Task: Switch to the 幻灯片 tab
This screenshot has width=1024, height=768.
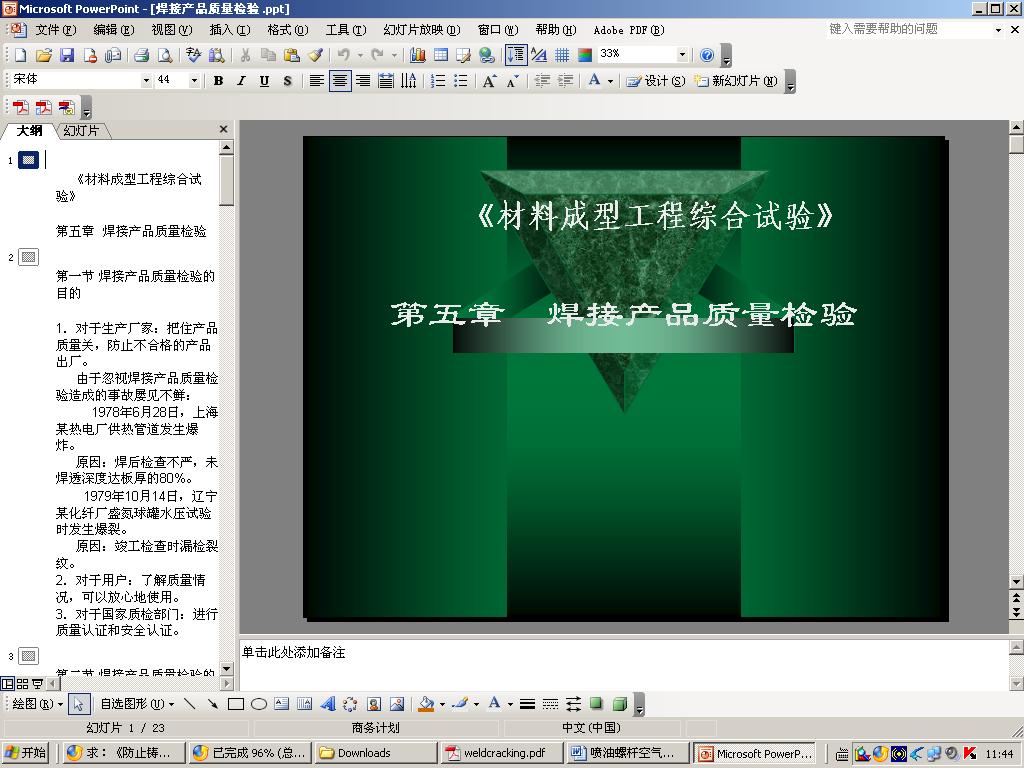Action: tap(82, 131)
